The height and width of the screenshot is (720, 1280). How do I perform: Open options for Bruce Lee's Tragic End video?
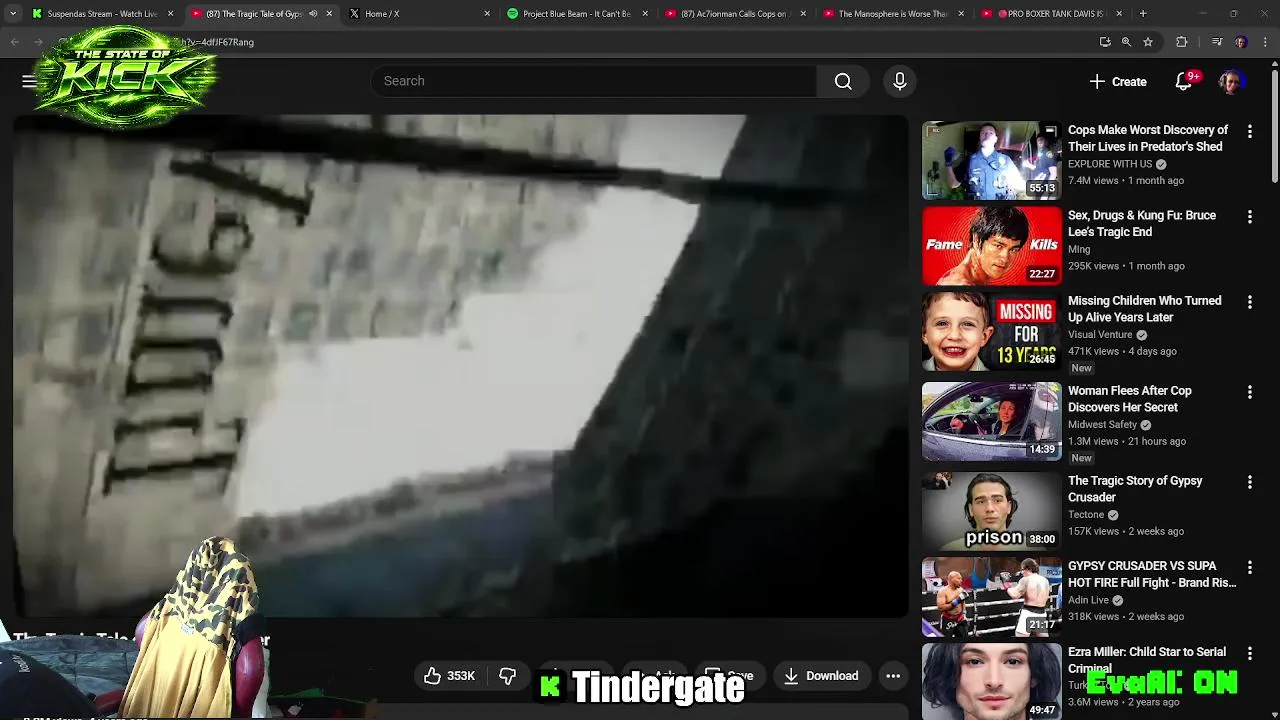pos(1249,217)
